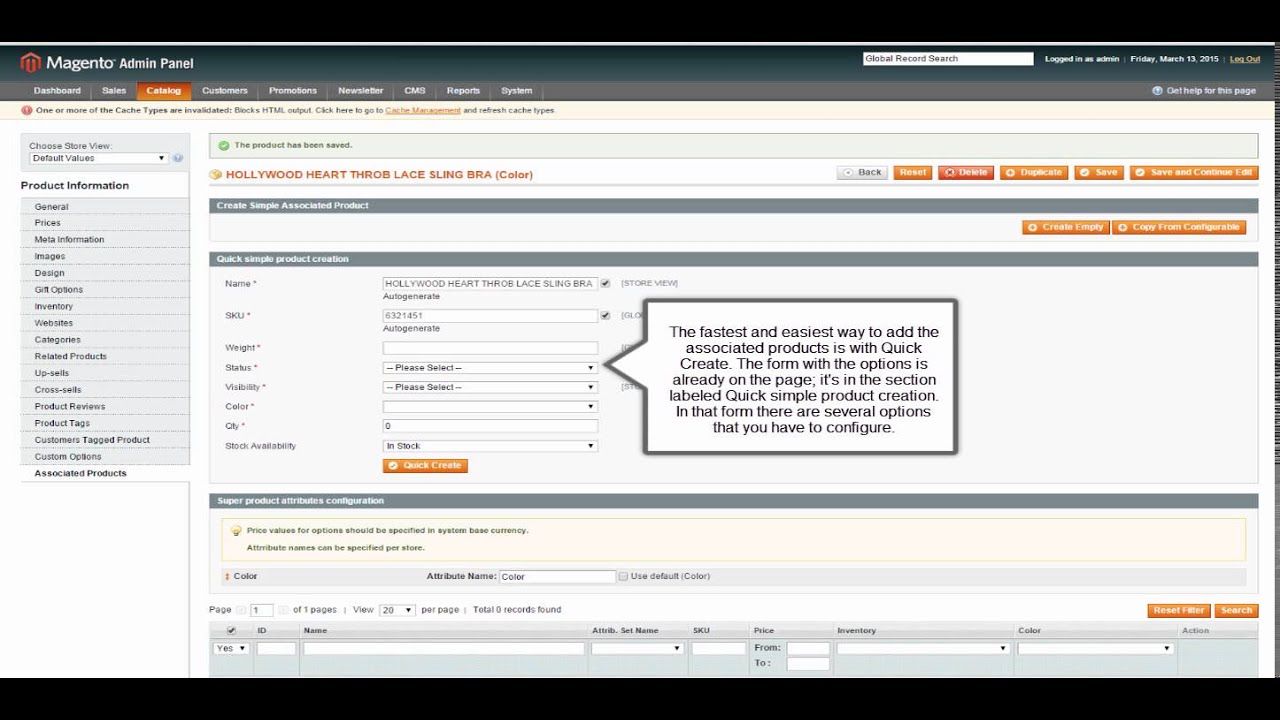Click the next page arrow in pager

(x=283, y=610)
